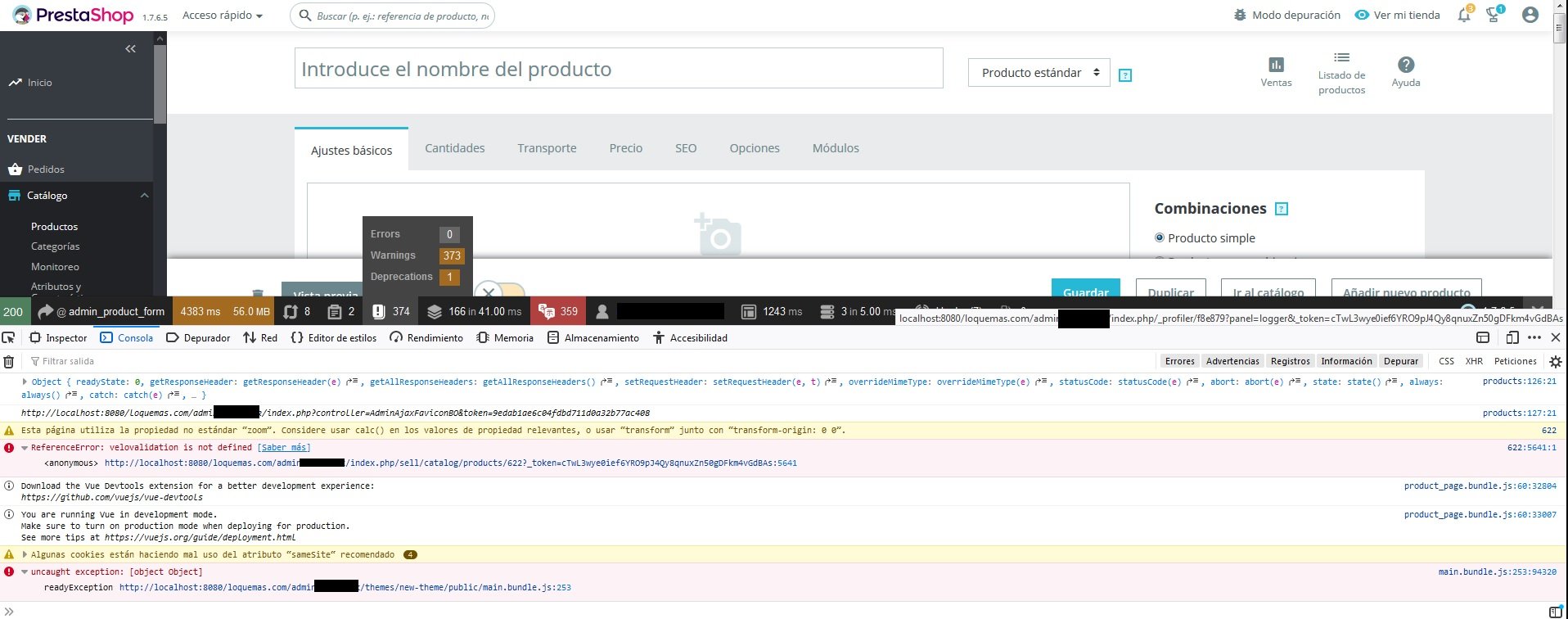Clear console output with trash icon
1568x619 pixels.
click(x=9, y=361)
